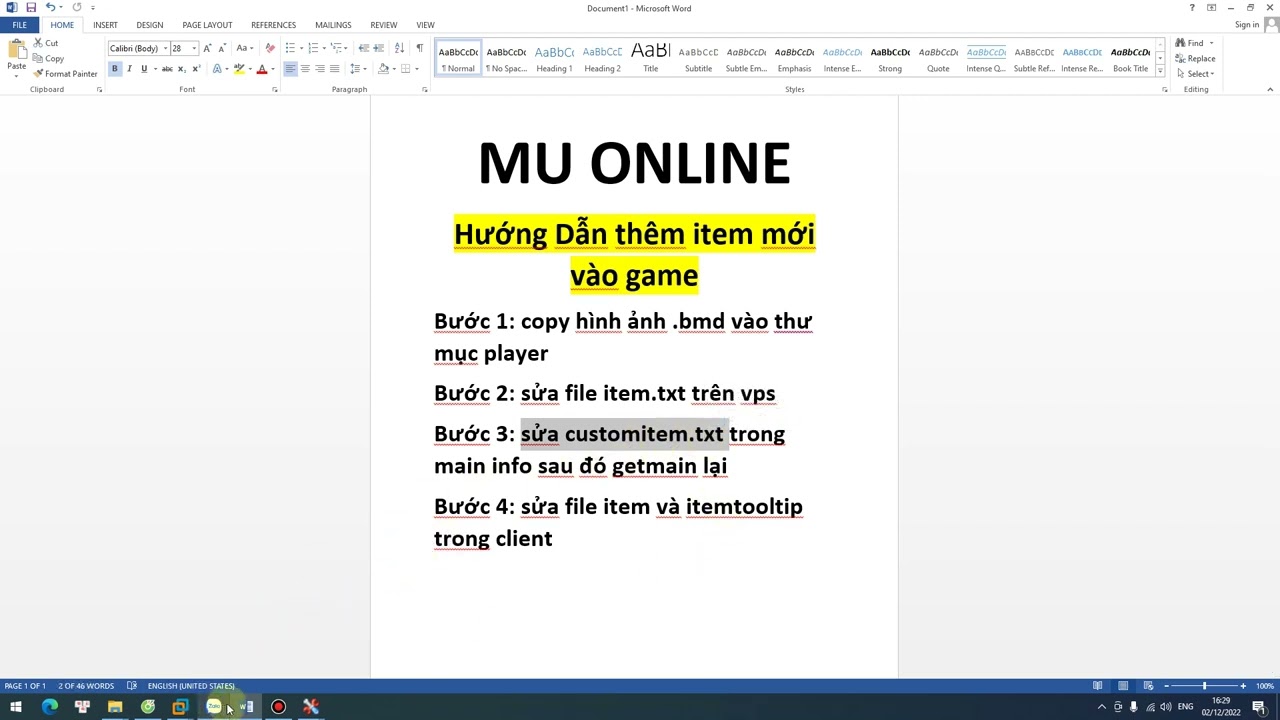The width and height of the screenshot is (1280, 720).
Task: Apply subscript formatting
Action: click(x=181, y=69)
